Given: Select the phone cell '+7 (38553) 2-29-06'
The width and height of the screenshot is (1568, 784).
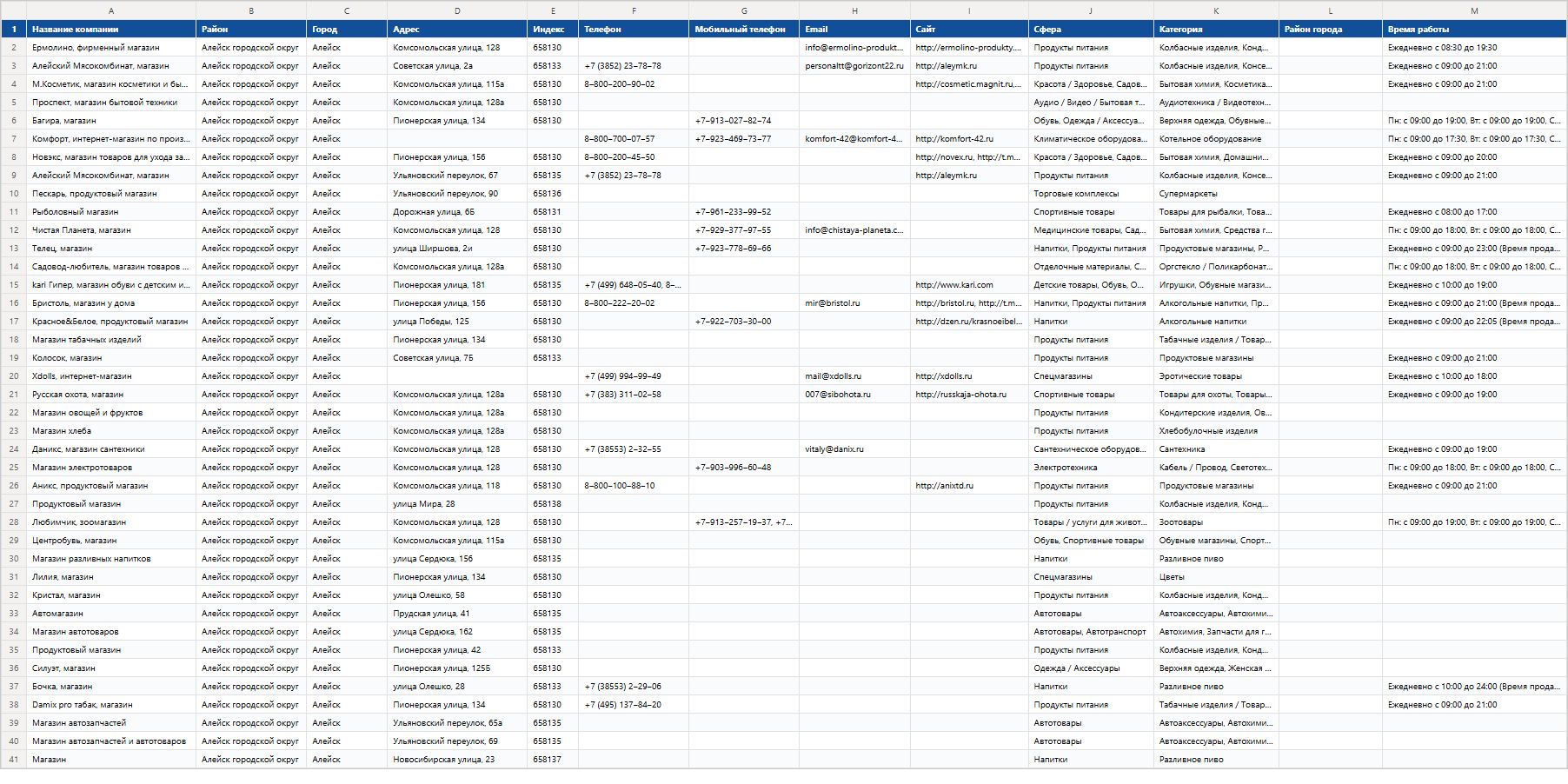Looking at the screenshot, I should pyautogui.click(x=634, y=687).
